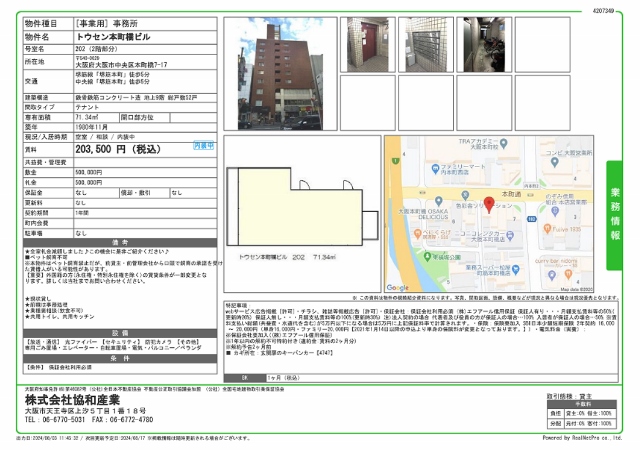
Task: Click the TRAアカデミー pin on the map
Action: [504, 143]
